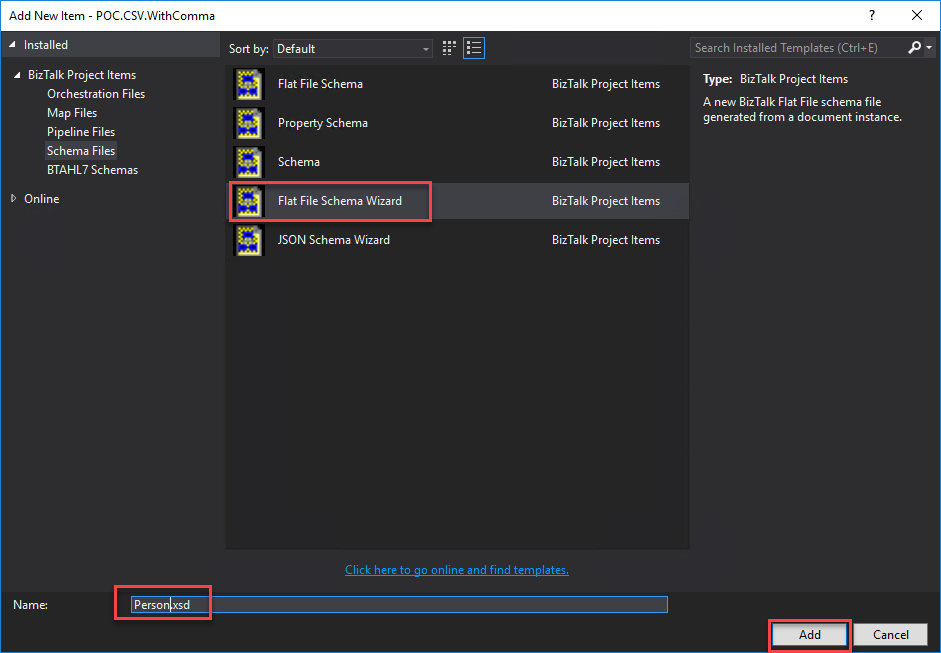
Task: Click the 'JSON Schema Wizard' name text
Action: point(334,240)
